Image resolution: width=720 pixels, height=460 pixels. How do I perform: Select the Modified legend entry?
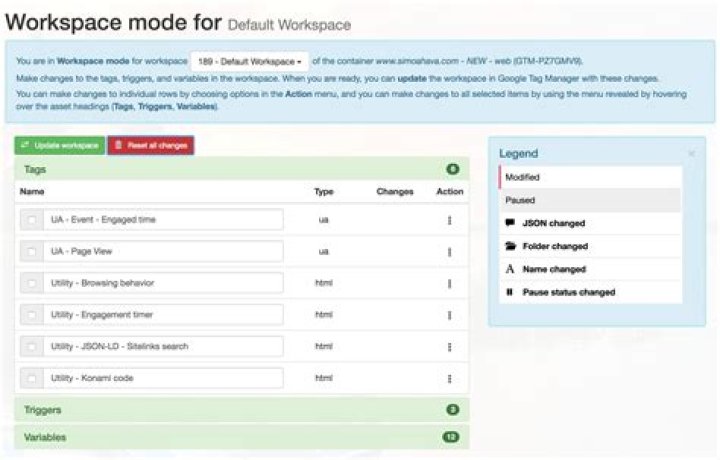pos(590,177)
